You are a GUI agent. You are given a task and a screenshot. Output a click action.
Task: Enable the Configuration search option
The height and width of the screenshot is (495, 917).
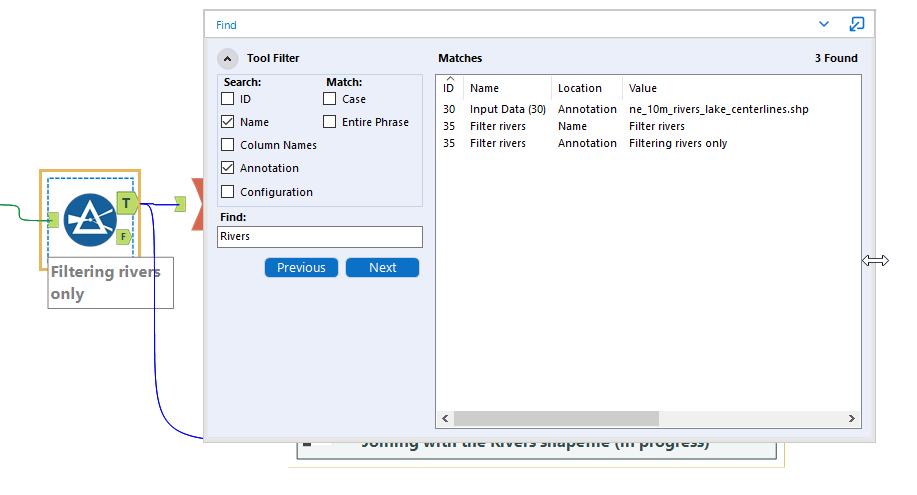[x=228, y=192]
